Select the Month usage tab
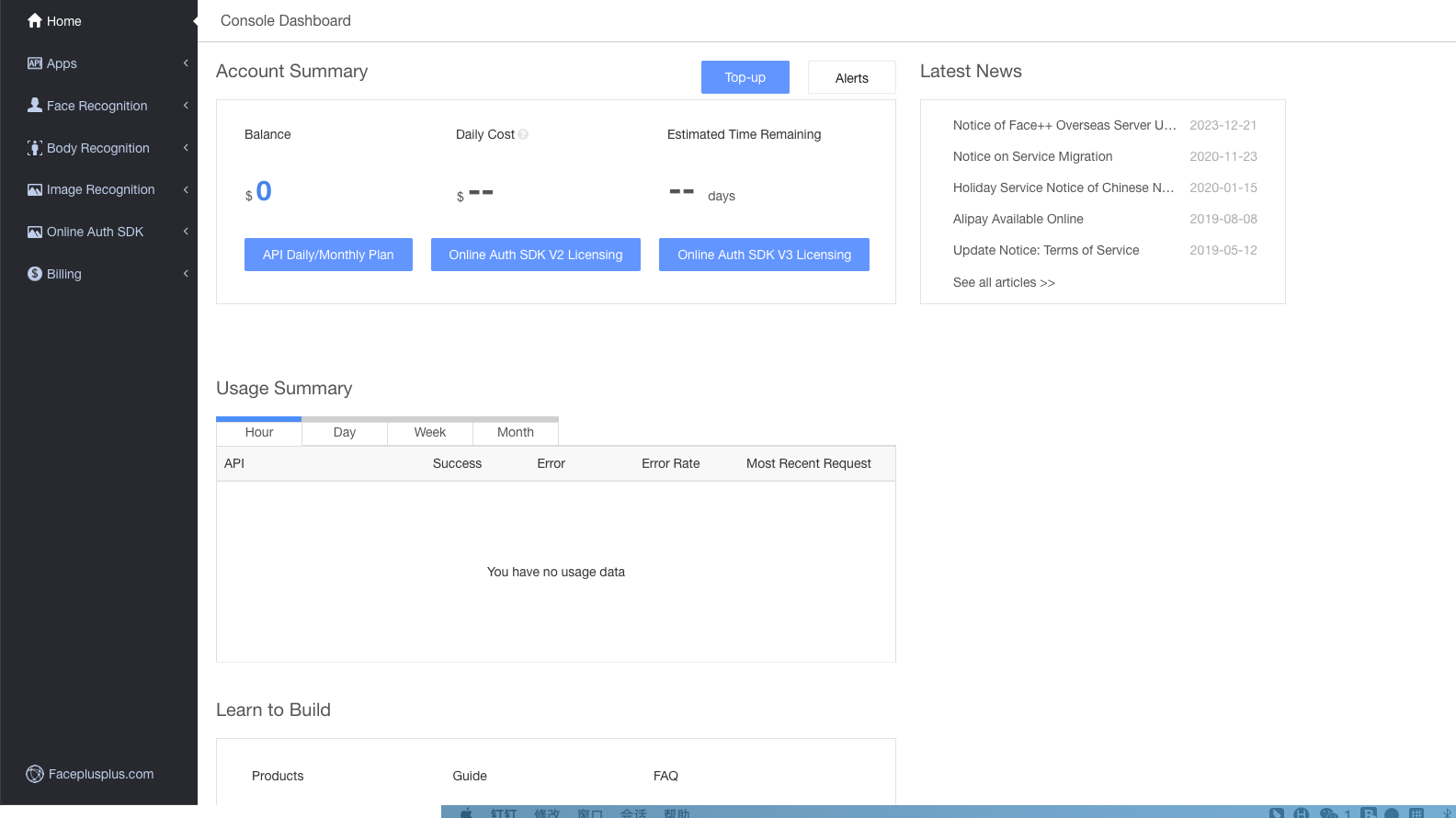Image resolution: width=1456 pixels, height=818 pixels. [x=515, y=432]
